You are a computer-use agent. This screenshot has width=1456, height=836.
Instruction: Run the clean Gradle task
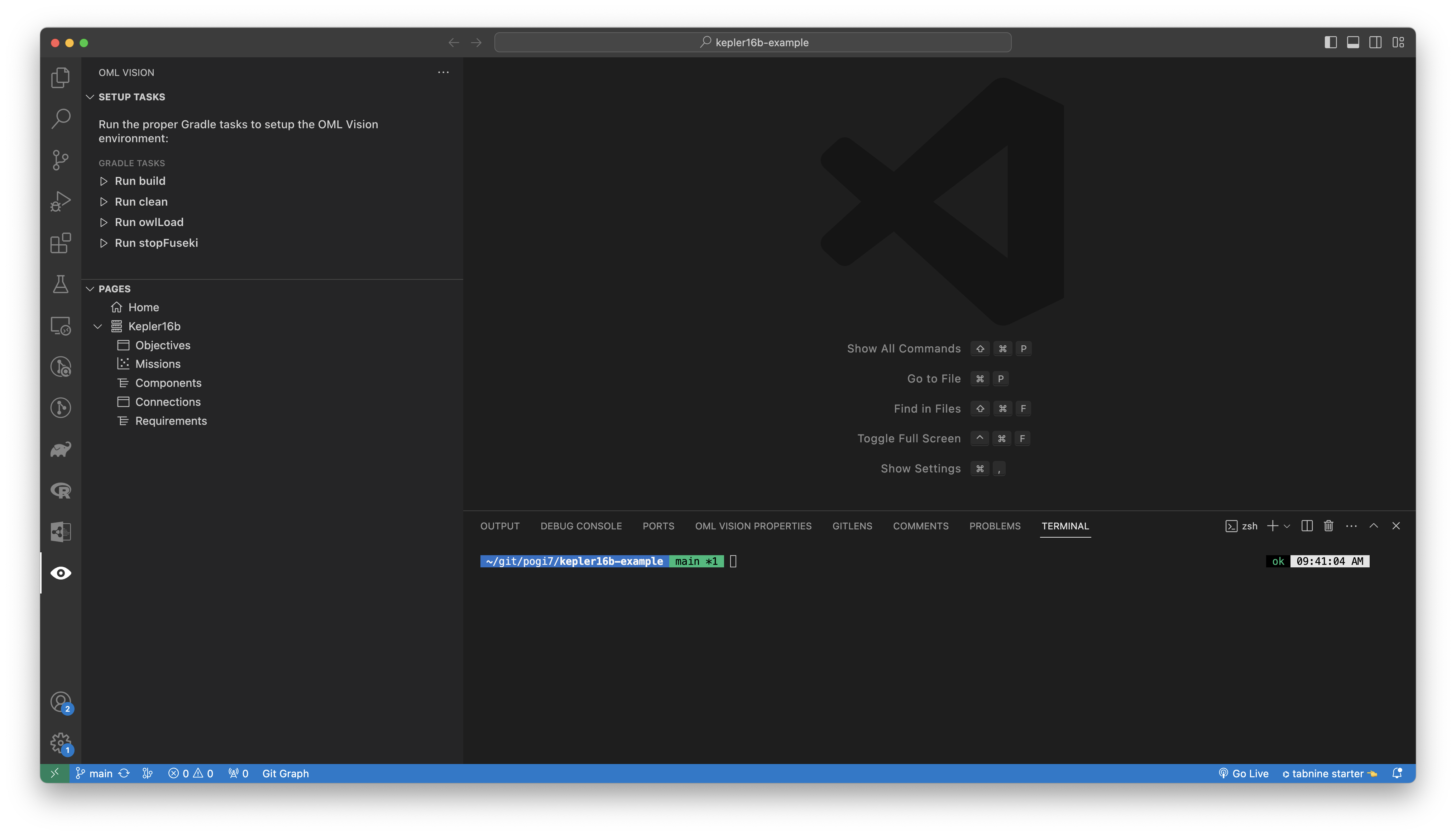pos(141,202)
